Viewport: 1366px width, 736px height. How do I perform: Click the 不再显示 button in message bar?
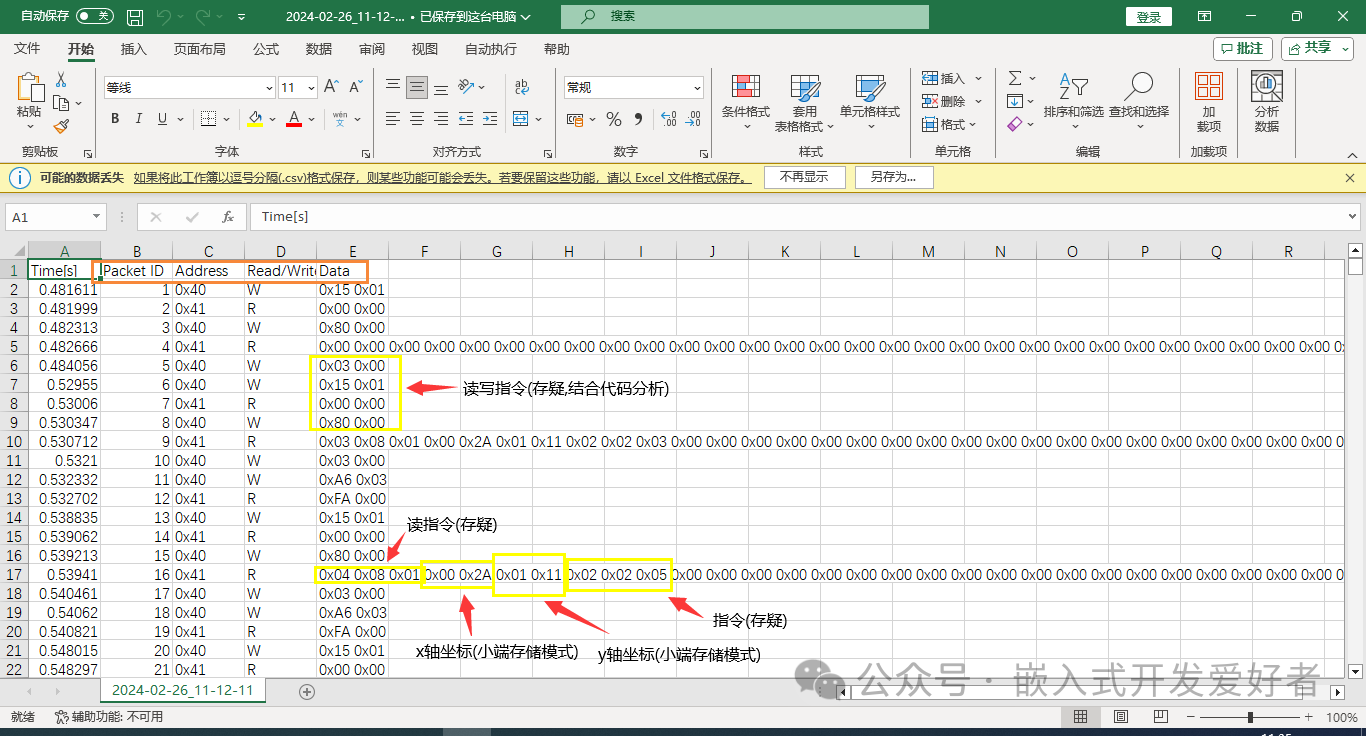pyautogui.click(x=805, y=177)
